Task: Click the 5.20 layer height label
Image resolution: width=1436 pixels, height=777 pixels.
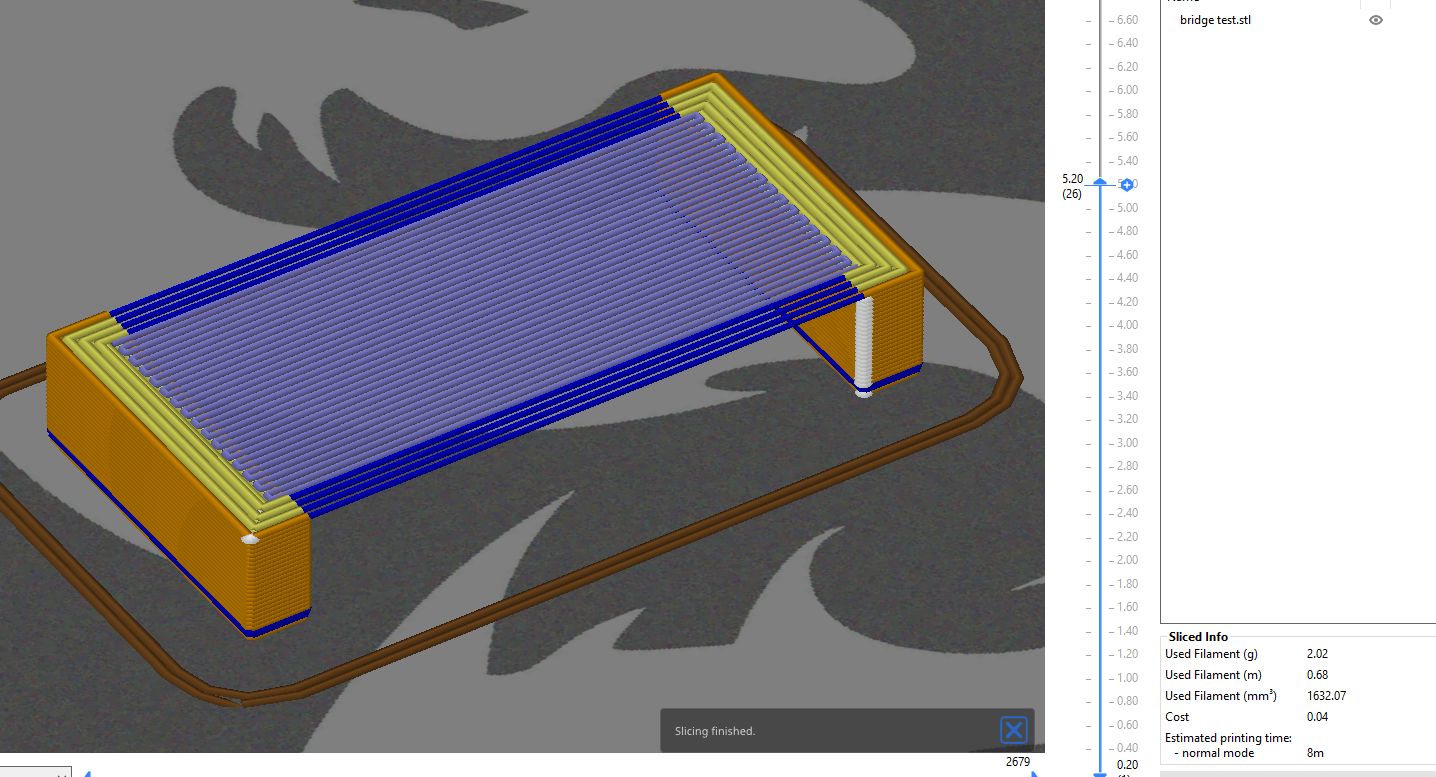Action: coord(1070,178)
